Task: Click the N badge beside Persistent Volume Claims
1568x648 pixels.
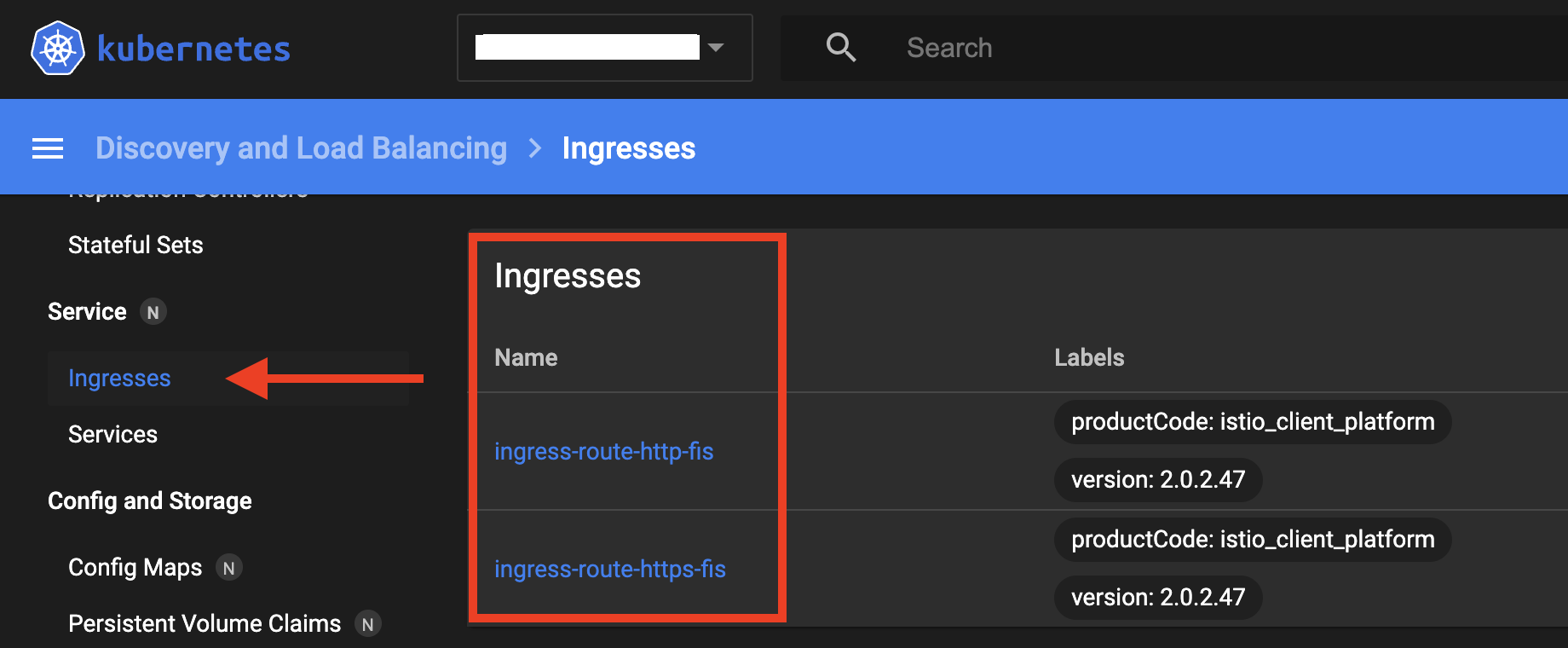Action: click(x=367, y=624)
